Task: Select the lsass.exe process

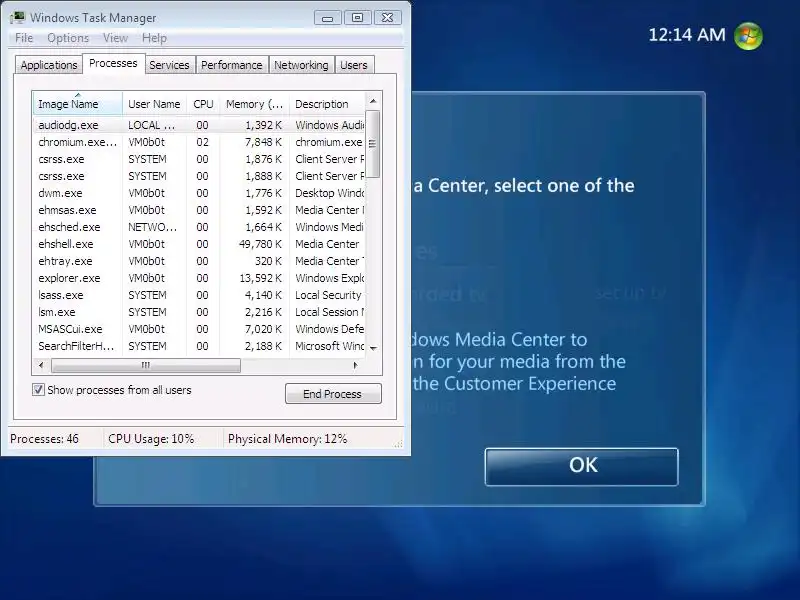Action: tap(199, 295)
